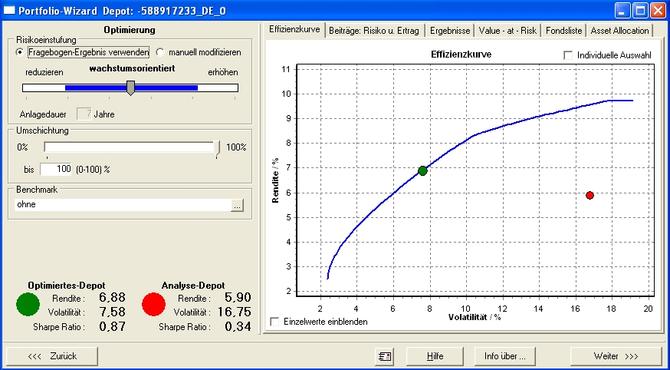Screen dimensions: 670x370
Task: Click the red Analyse-Depot circle indicator
Action: pyautogui.click(x=153, y=304)
